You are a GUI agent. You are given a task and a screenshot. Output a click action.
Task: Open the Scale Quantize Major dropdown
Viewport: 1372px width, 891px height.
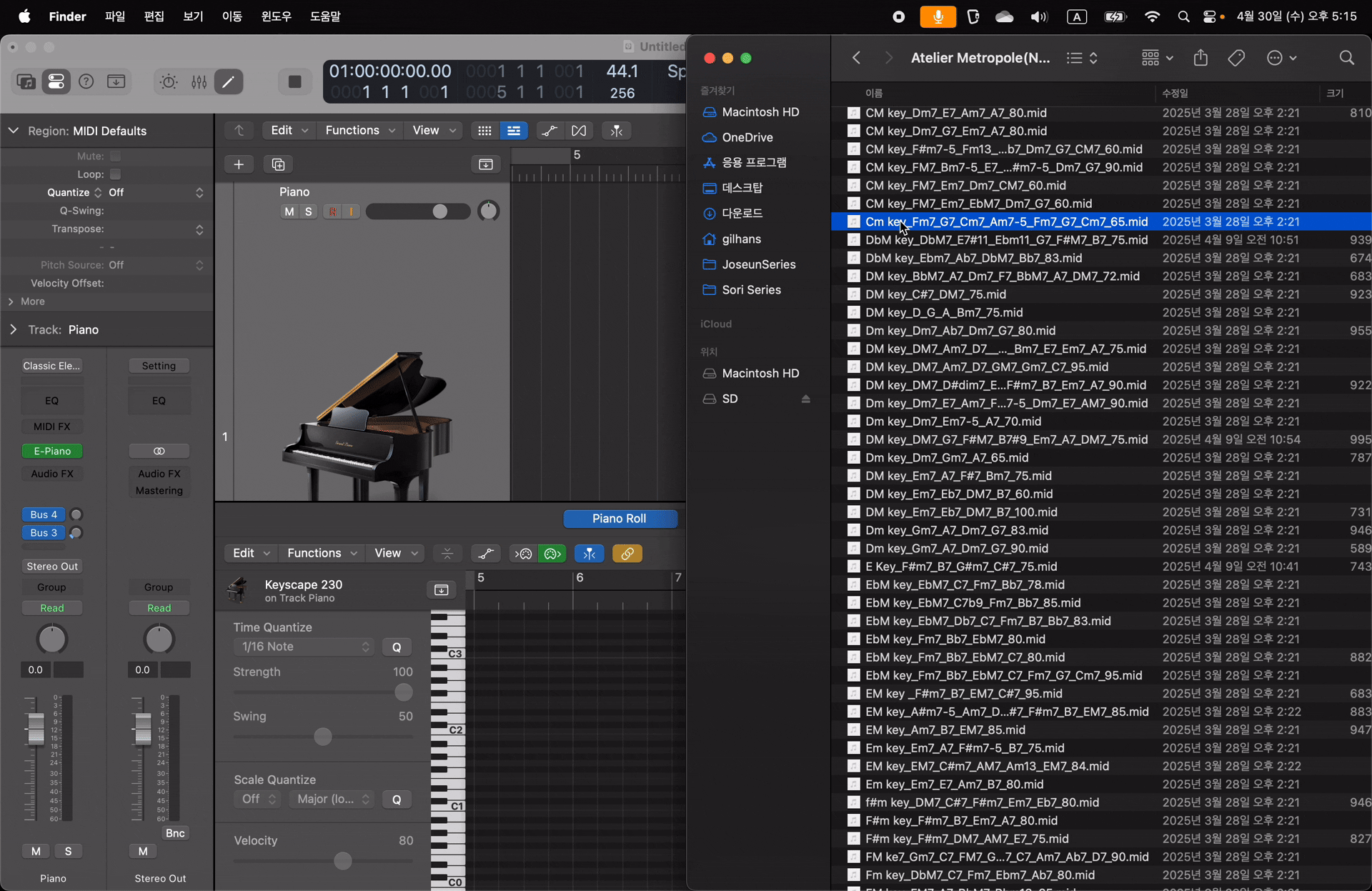click(332, 799)
